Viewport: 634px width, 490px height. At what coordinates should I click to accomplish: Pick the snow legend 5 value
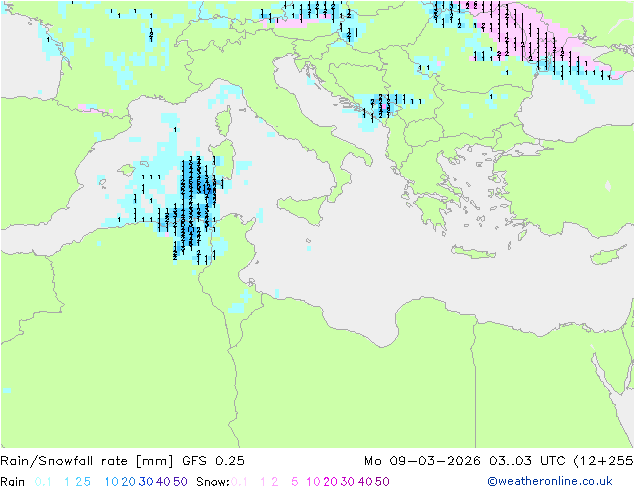295,482
